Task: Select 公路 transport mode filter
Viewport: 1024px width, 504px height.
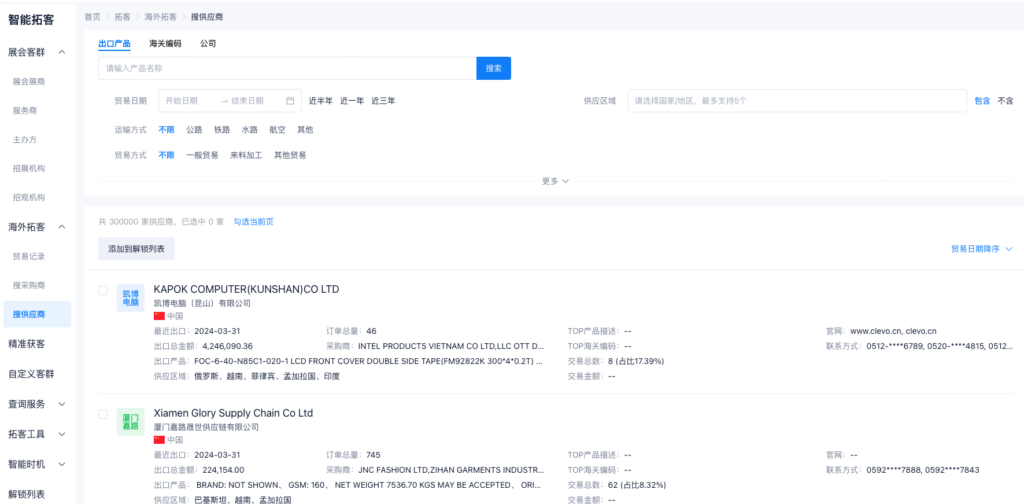Action: pos(194,130)
